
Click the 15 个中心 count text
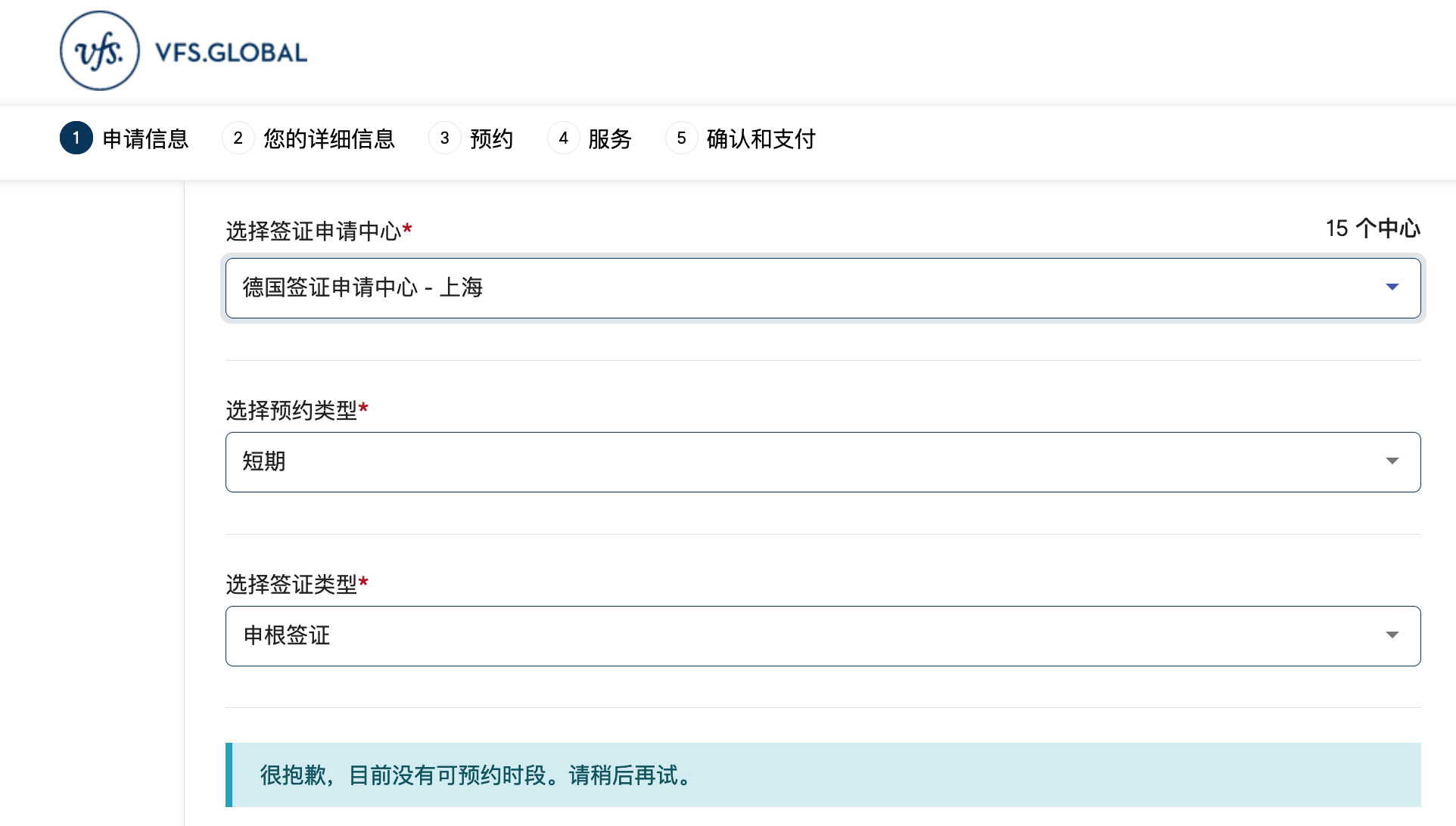point(1372,228)
